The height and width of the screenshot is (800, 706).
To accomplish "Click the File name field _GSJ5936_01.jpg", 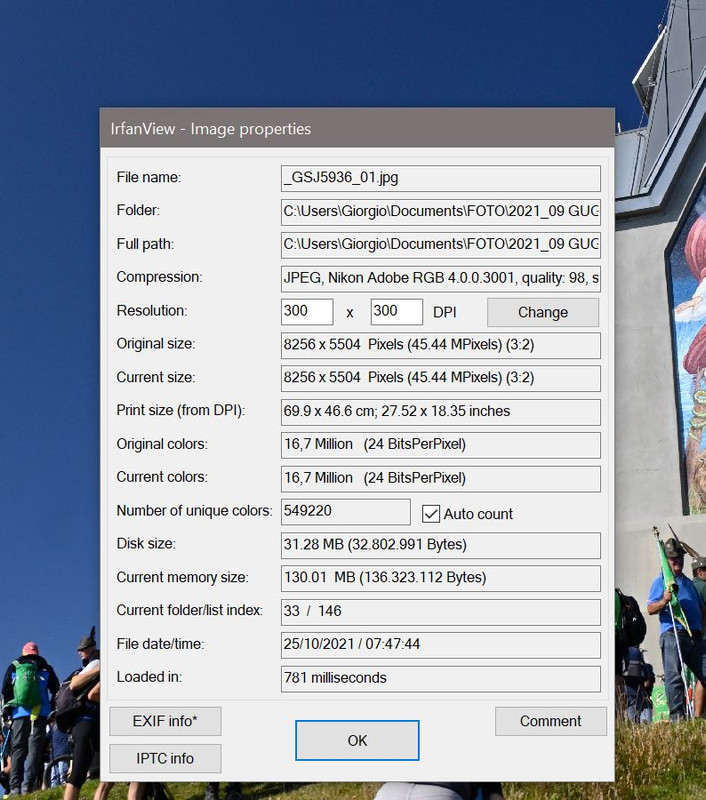I will coord(441,178).
